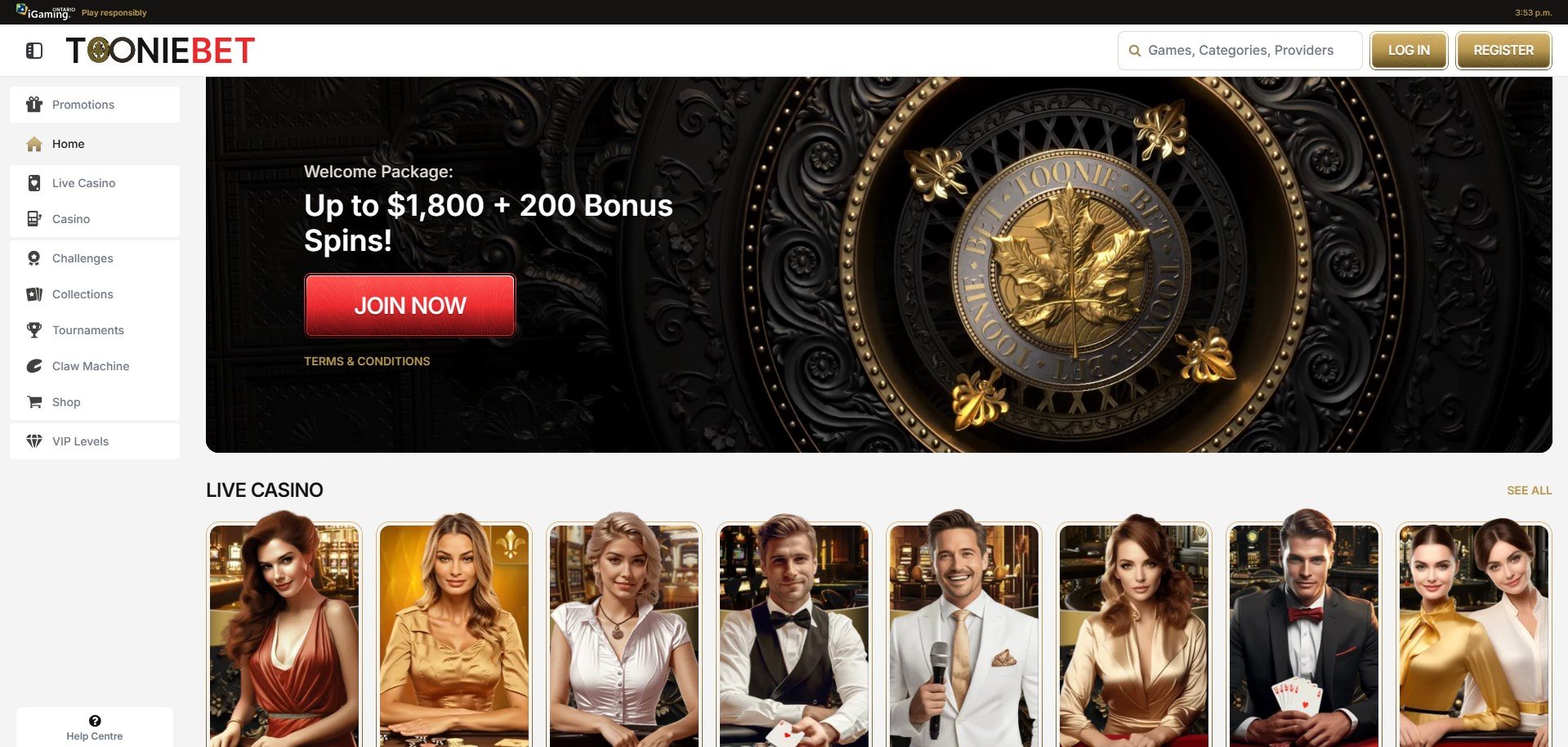Image resolution: width=1568 pixels, height=747 pixels.
Task: Open the Shop cart icon
Action: pos(34,402)
